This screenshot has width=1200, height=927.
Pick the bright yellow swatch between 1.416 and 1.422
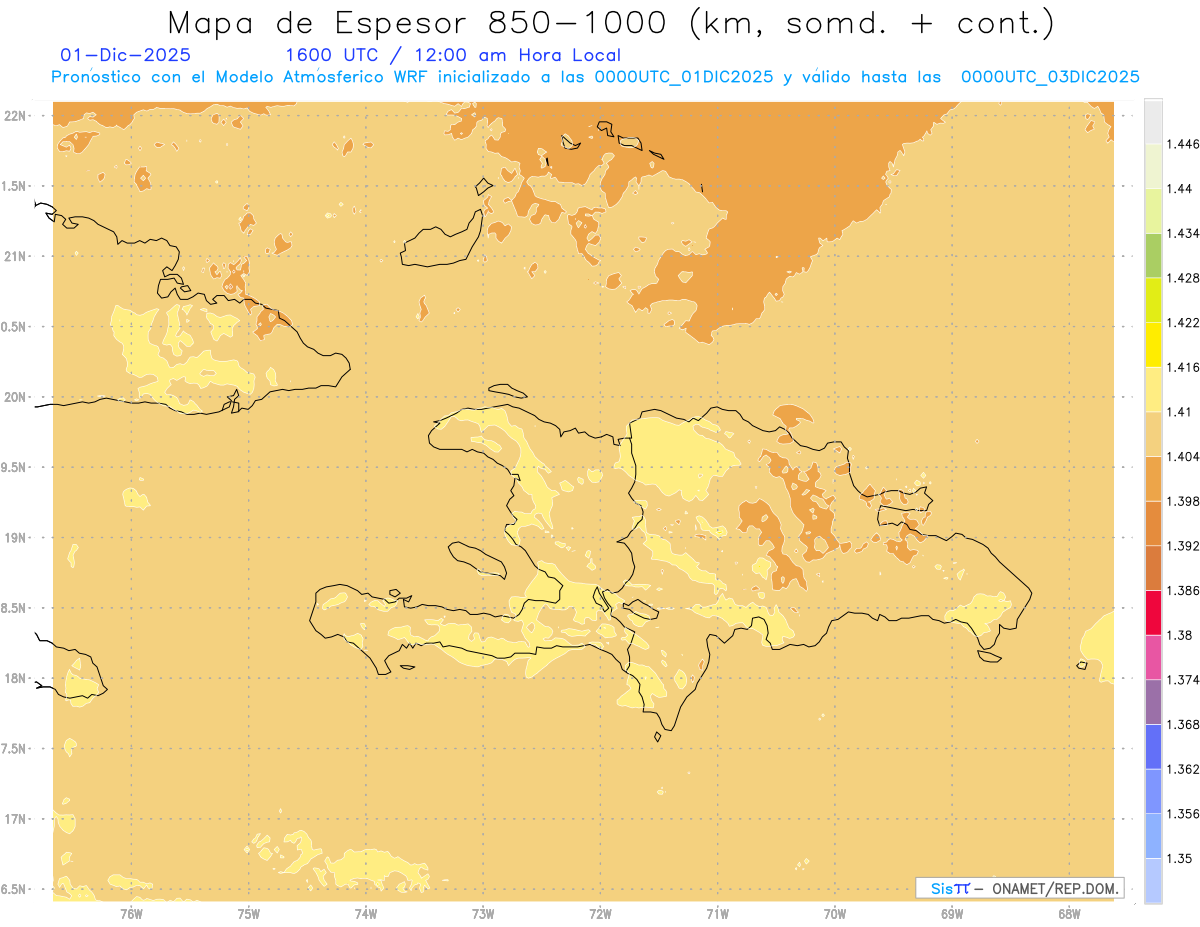[1153, 344]
